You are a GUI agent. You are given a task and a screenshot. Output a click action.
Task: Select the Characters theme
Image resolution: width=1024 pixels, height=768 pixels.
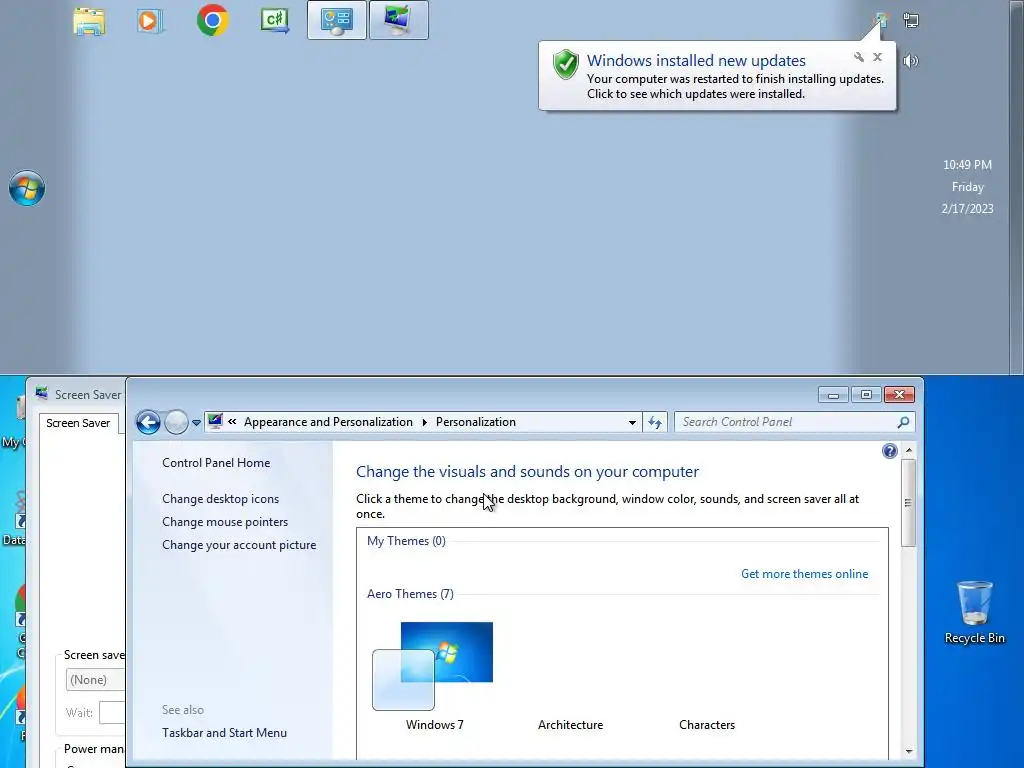[x=707, y=725]
